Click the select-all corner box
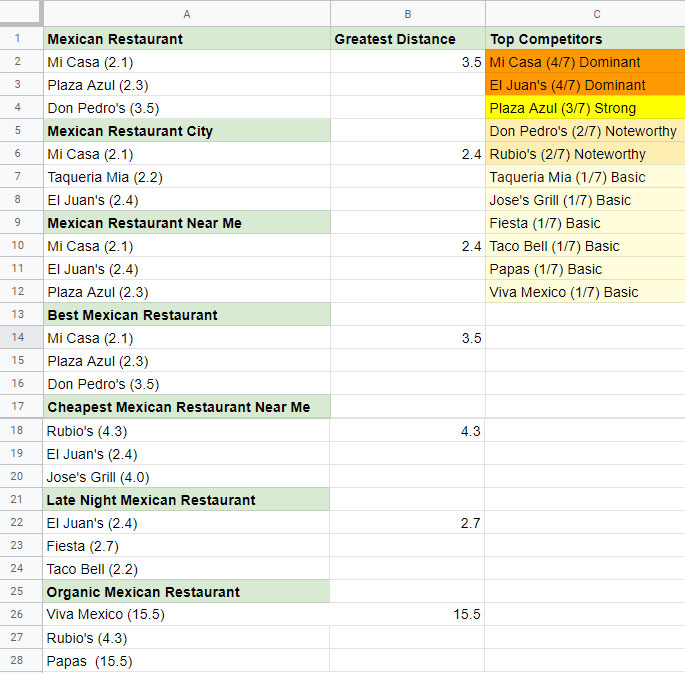 click(20, 13)
